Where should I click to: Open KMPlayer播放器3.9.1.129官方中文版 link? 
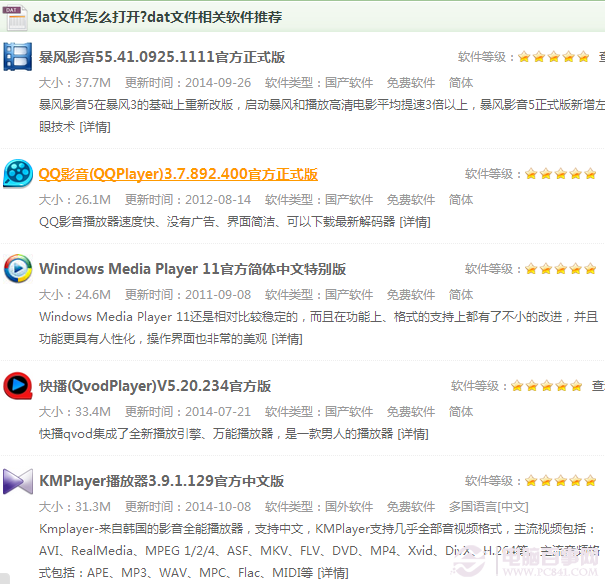click(161, 481)
